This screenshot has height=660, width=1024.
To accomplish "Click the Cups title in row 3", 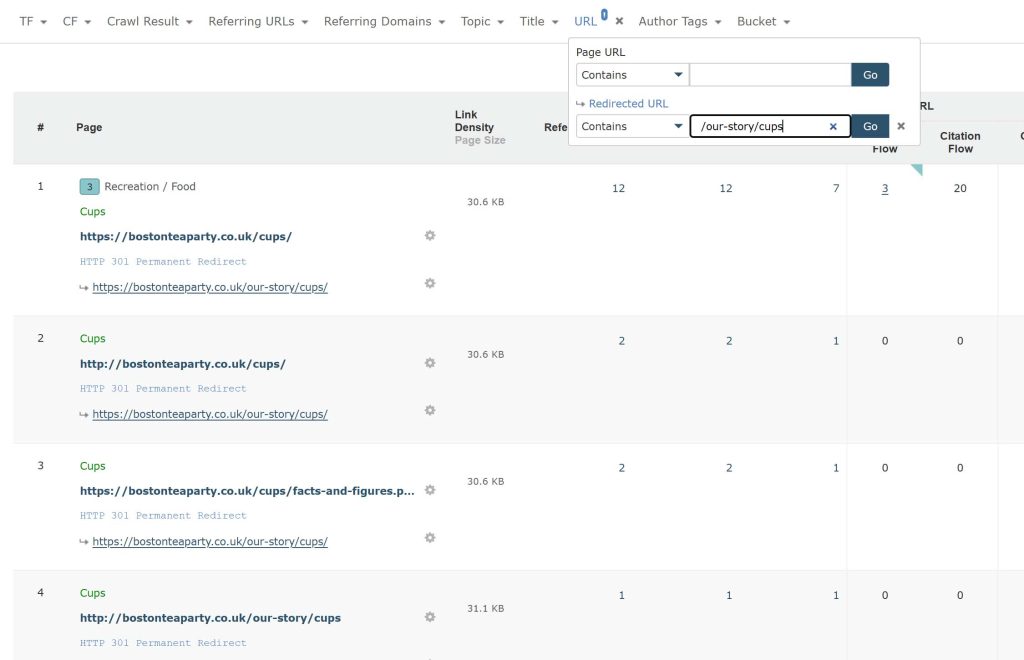I will pos(92,466).
